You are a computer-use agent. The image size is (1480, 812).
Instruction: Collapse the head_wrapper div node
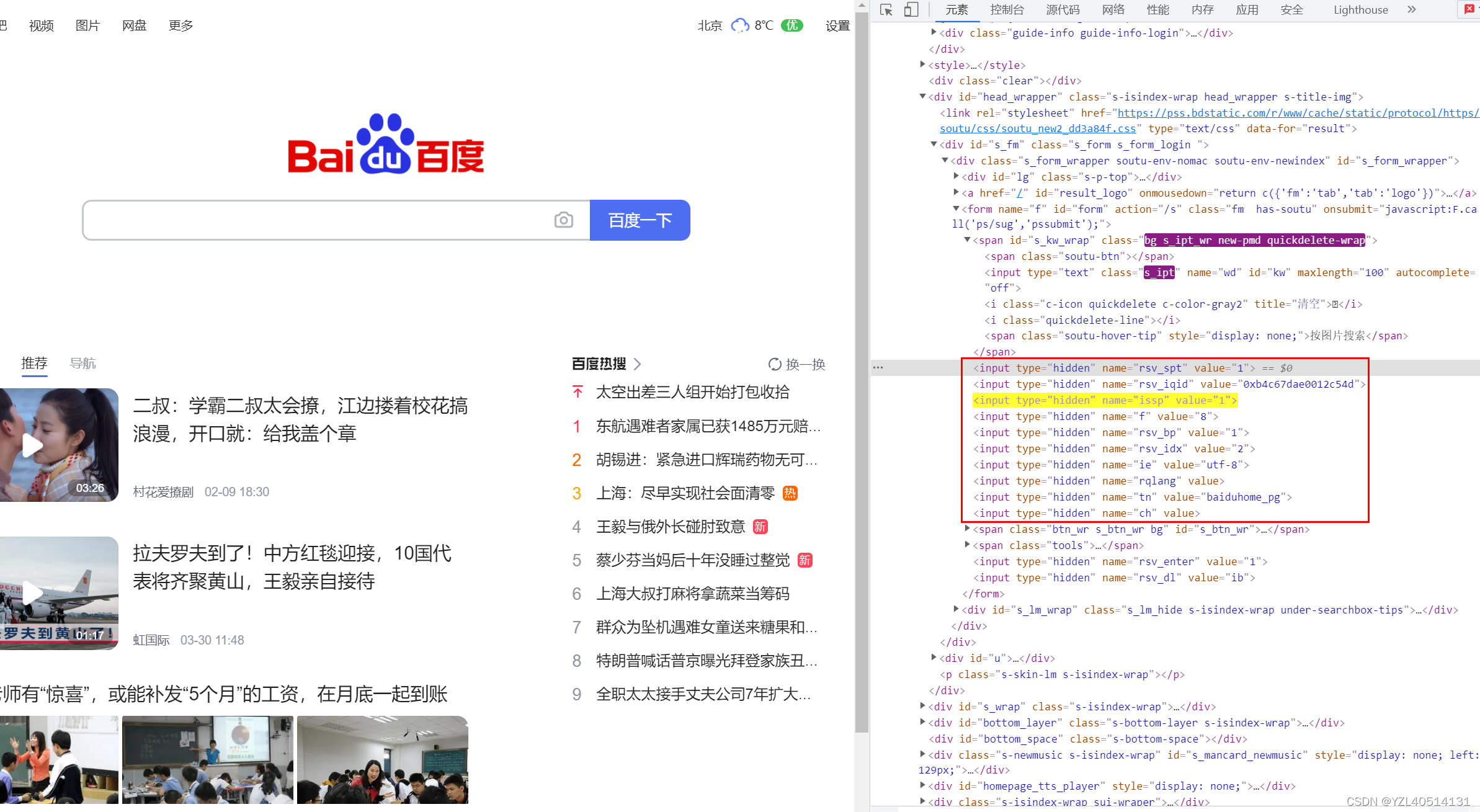(x=922, y=97)
